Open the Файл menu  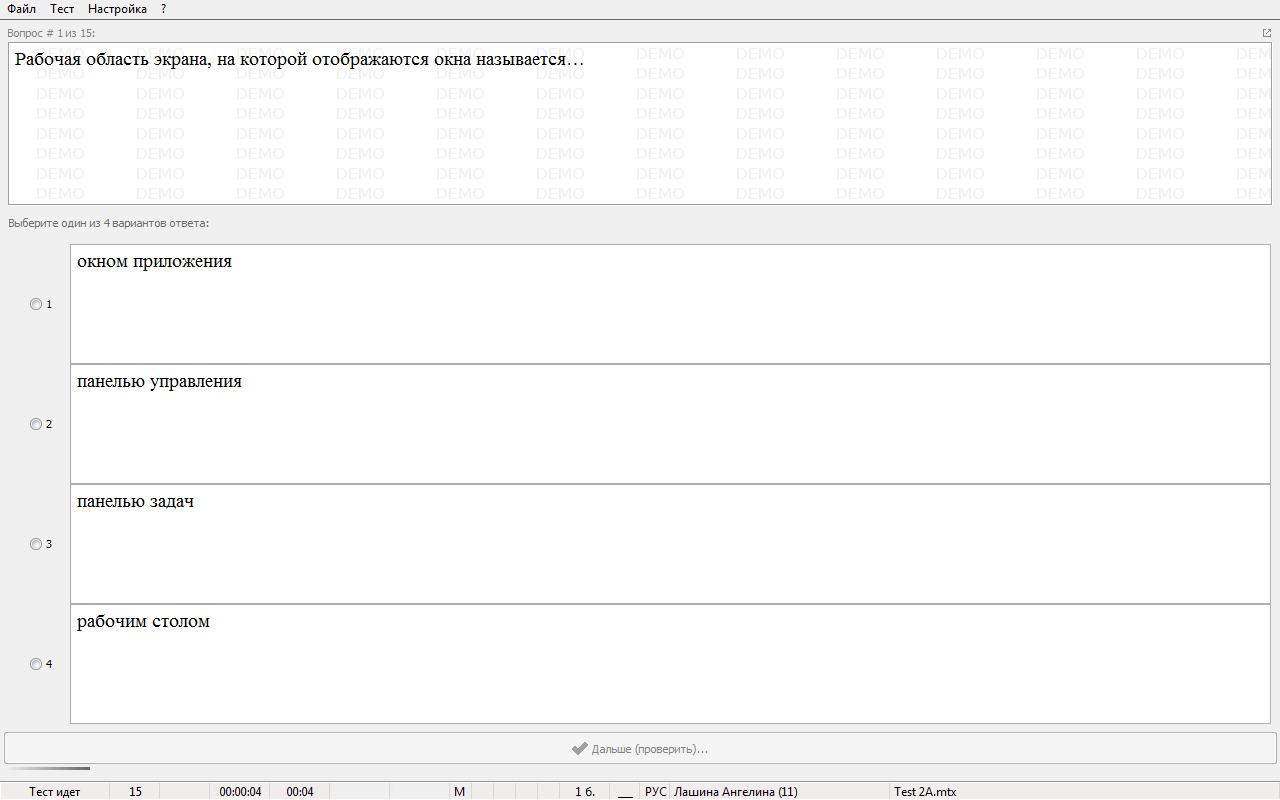tap(22, 9)
